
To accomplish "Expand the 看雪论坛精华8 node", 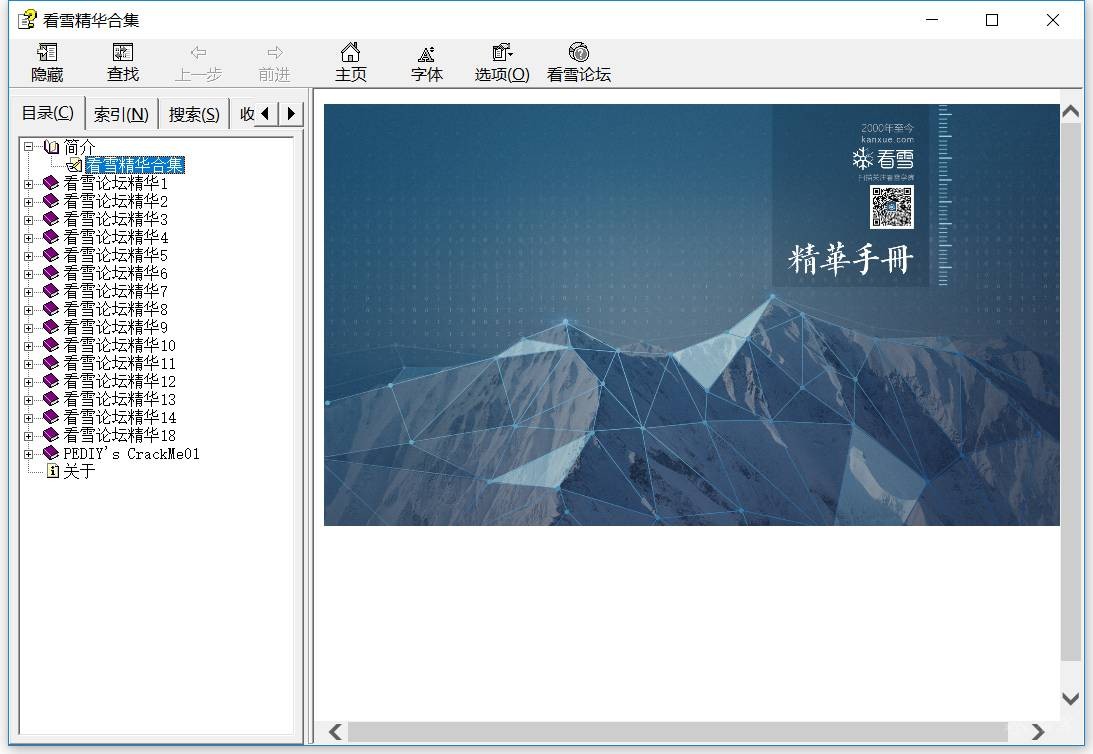I will pos(29,311).
